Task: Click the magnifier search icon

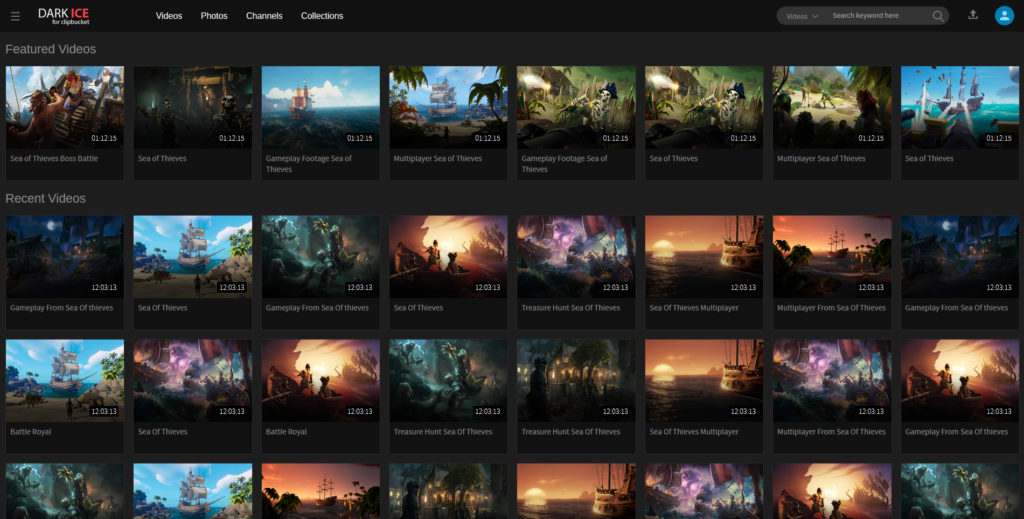Action: click(x=938, y=16)
